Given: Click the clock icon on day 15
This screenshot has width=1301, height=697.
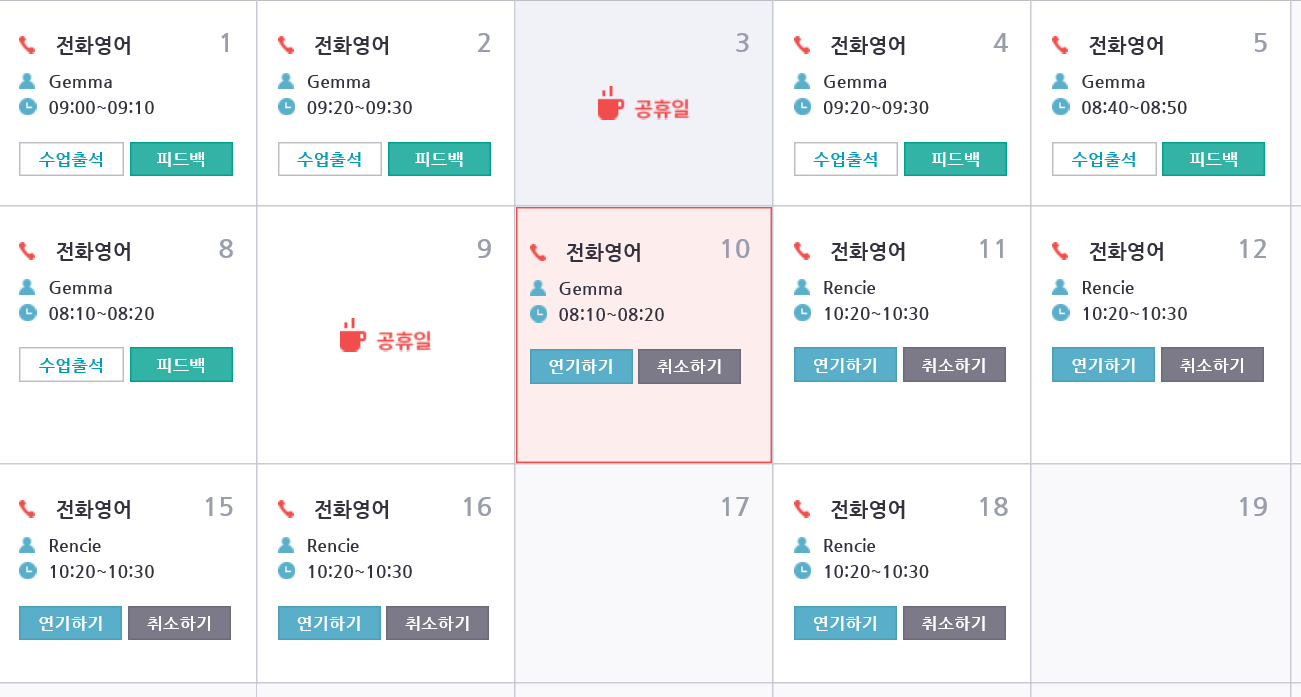Looking at the screenshot, I should click(28, 571).
